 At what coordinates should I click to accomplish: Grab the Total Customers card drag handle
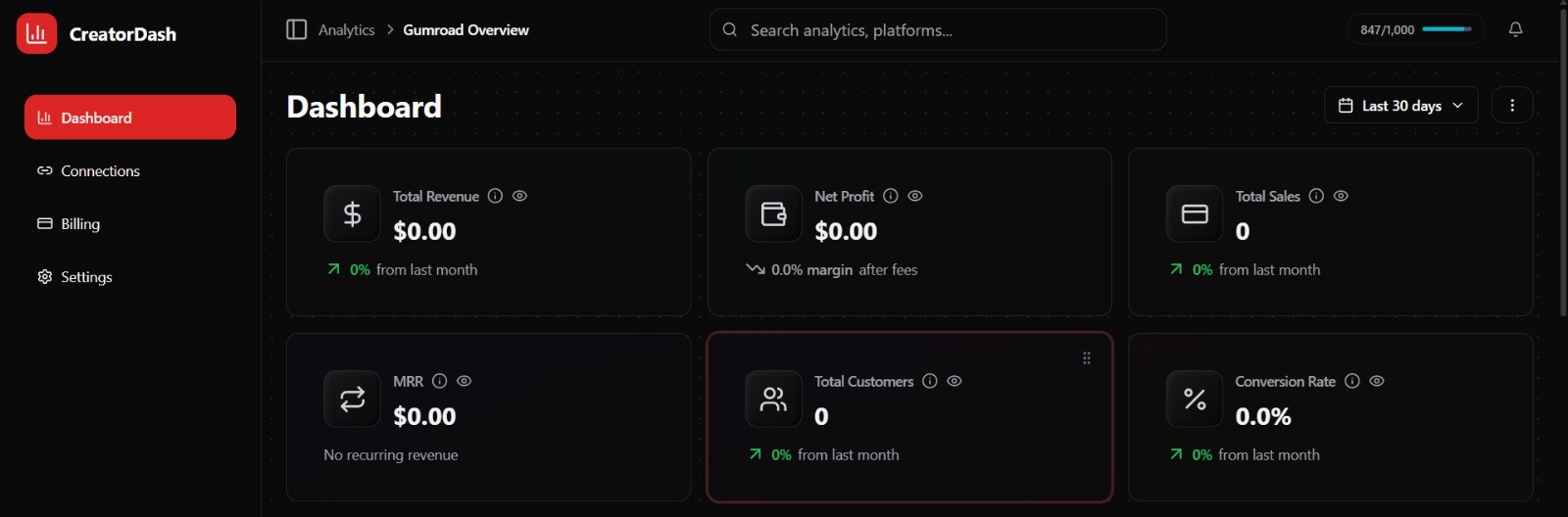click(x=1086, y=358)
